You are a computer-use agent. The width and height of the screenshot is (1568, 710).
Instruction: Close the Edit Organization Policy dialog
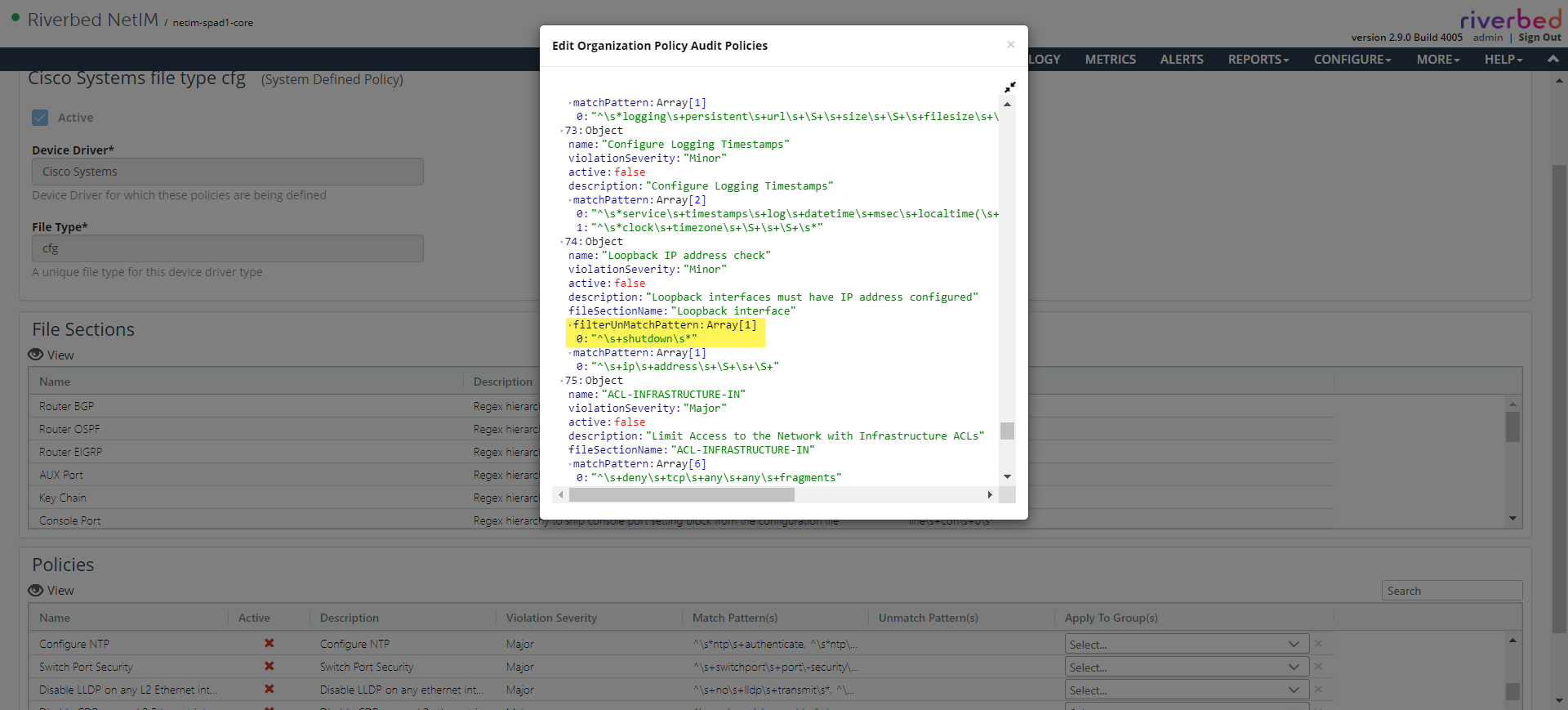tap(1010, 45)
